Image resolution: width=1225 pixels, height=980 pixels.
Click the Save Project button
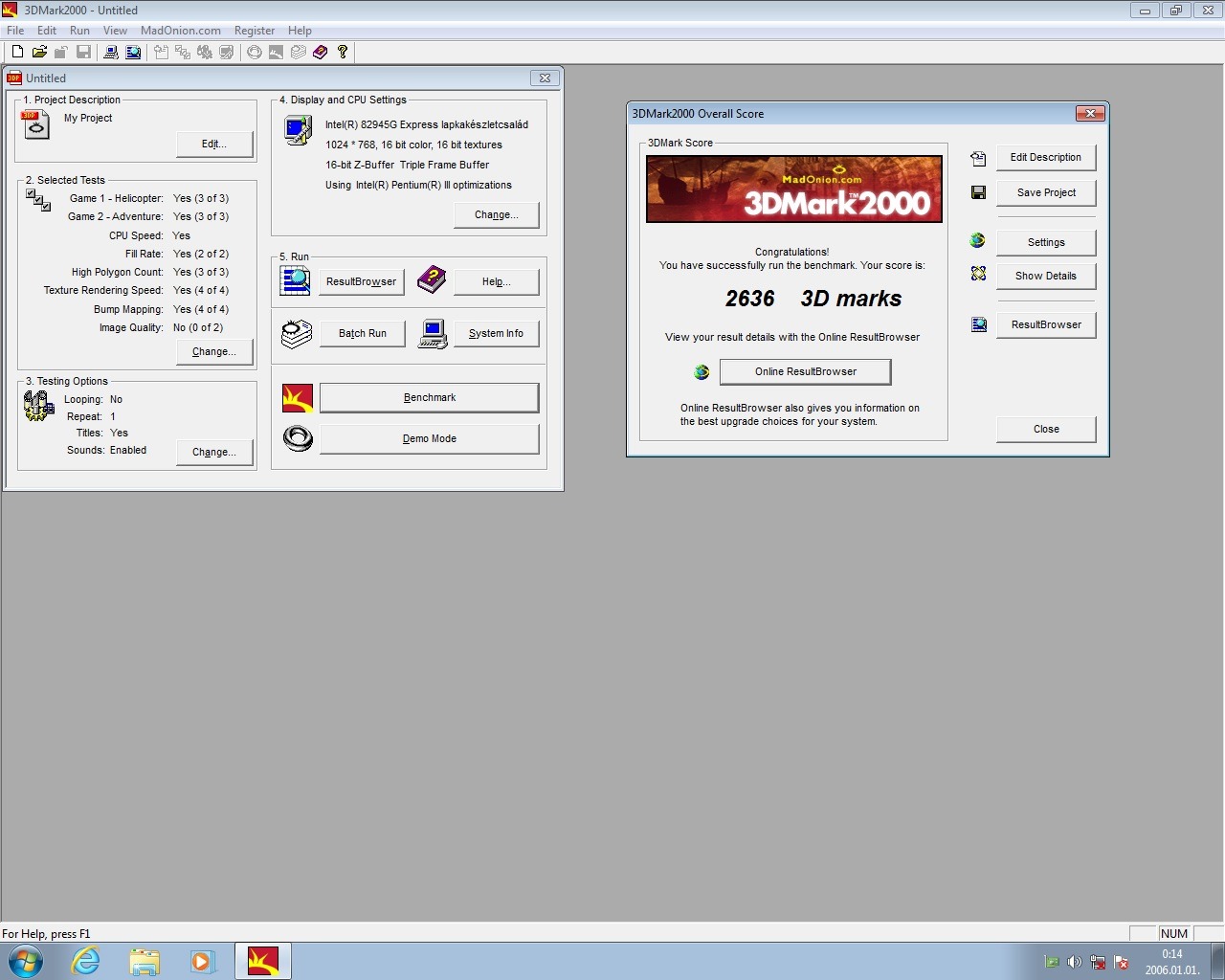(1046, 193)
